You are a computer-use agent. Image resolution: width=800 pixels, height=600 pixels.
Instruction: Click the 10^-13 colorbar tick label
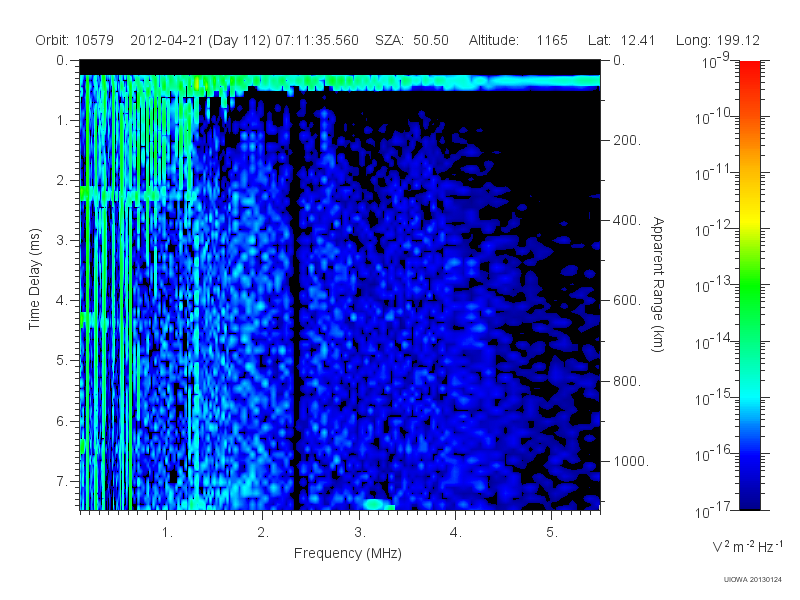pyautogui.click(x=714, y=286)
